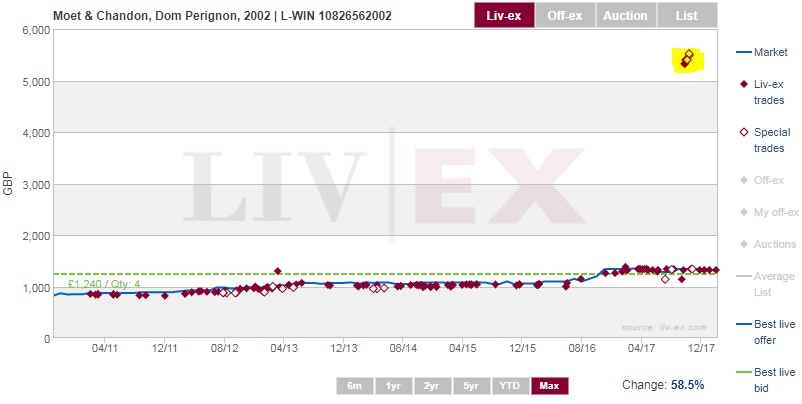Toggle Best live offer legend entry
The image size is (802, 404).
tap(766, 332)
